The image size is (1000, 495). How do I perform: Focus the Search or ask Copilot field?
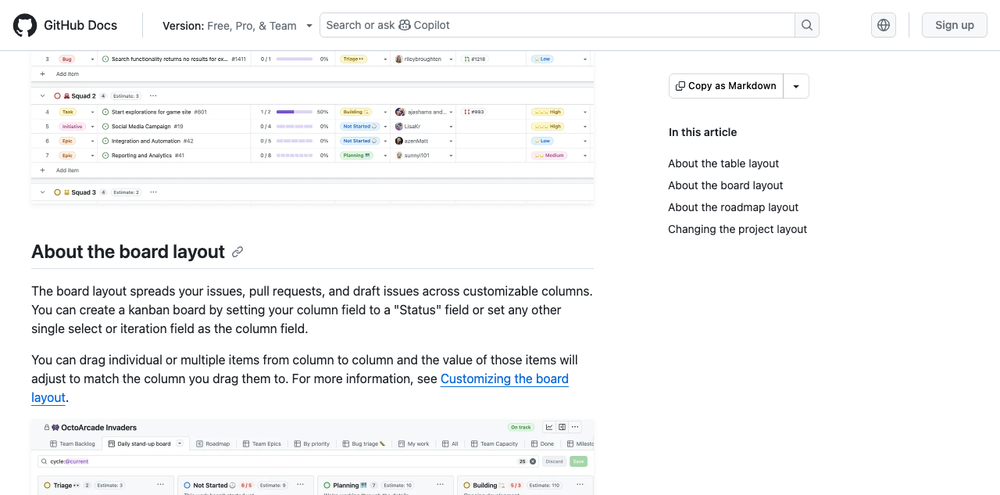click(557, 25)
